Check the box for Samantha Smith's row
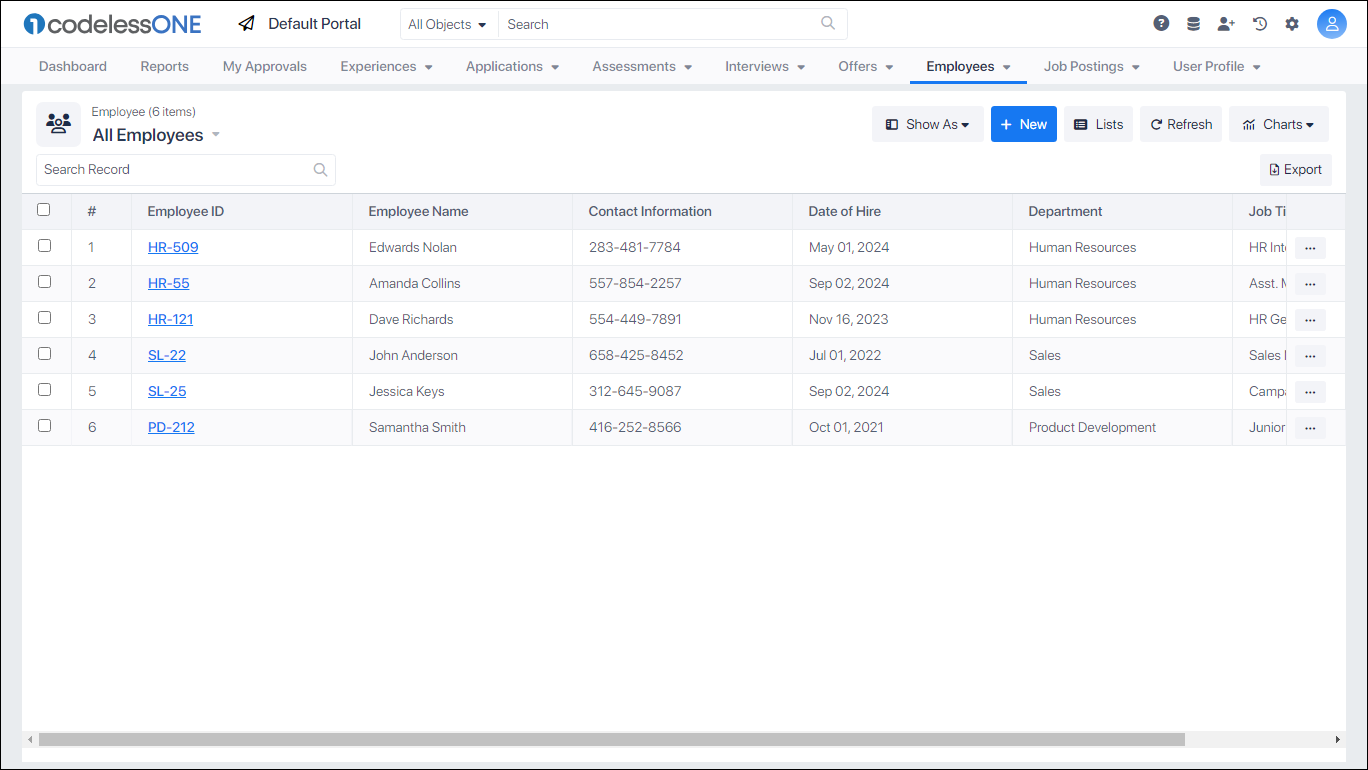The width and height of the screenshot is (1368, 770). 44,425
